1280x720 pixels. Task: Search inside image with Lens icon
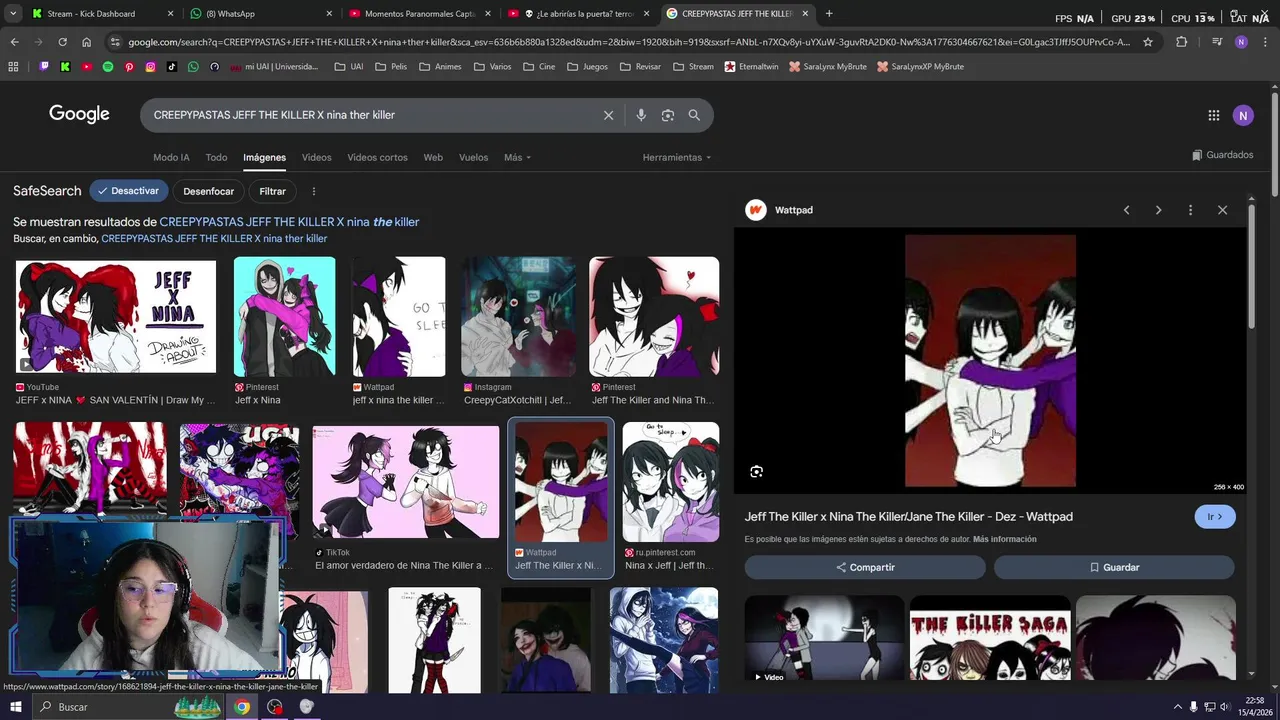coord(756,472)
